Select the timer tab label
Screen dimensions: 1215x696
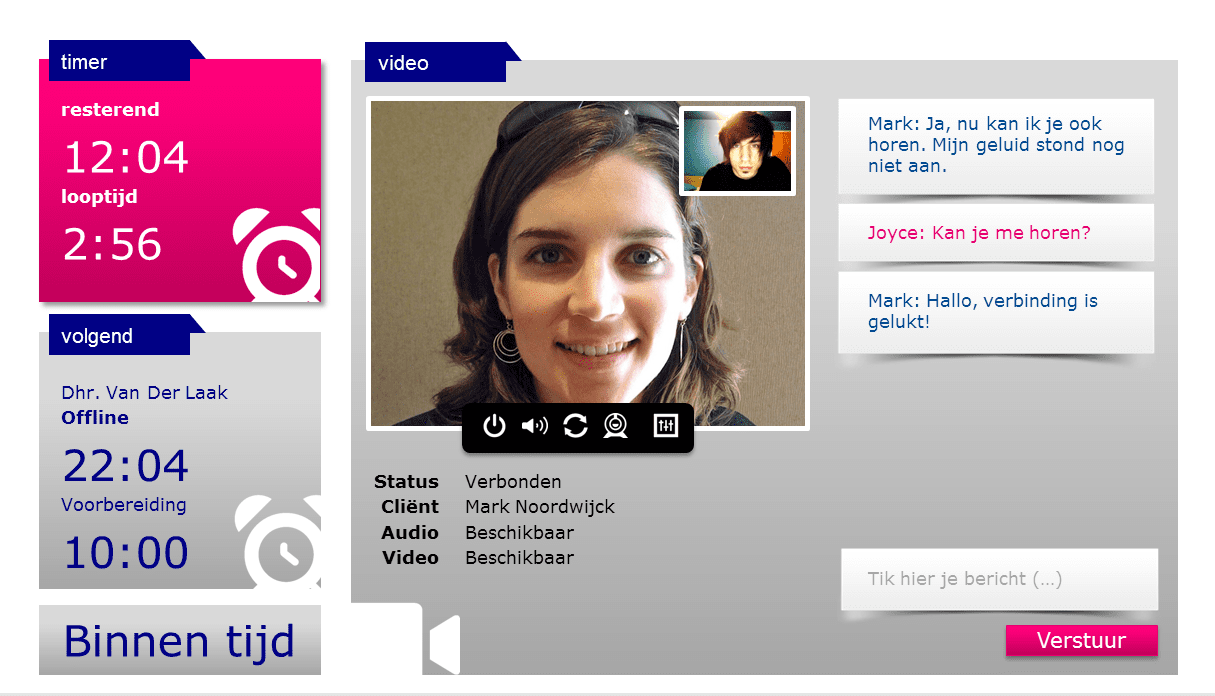click(84, 62)
